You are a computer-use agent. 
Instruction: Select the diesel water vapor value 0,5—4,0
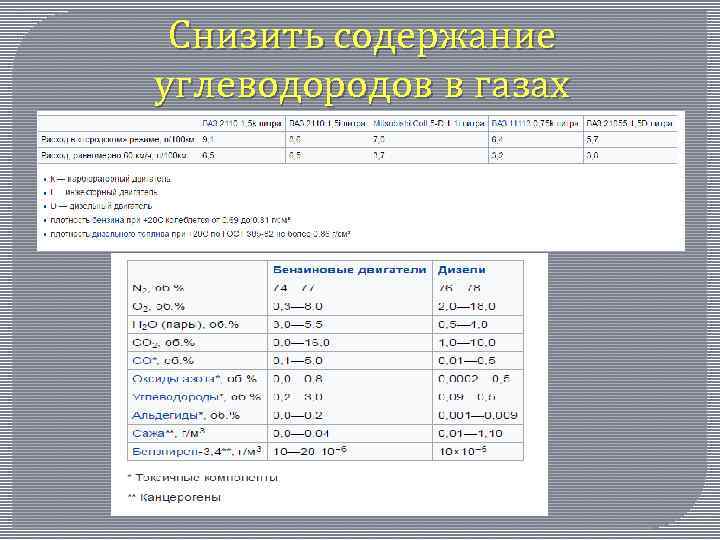pyautogui.click(x=463, y=325)
